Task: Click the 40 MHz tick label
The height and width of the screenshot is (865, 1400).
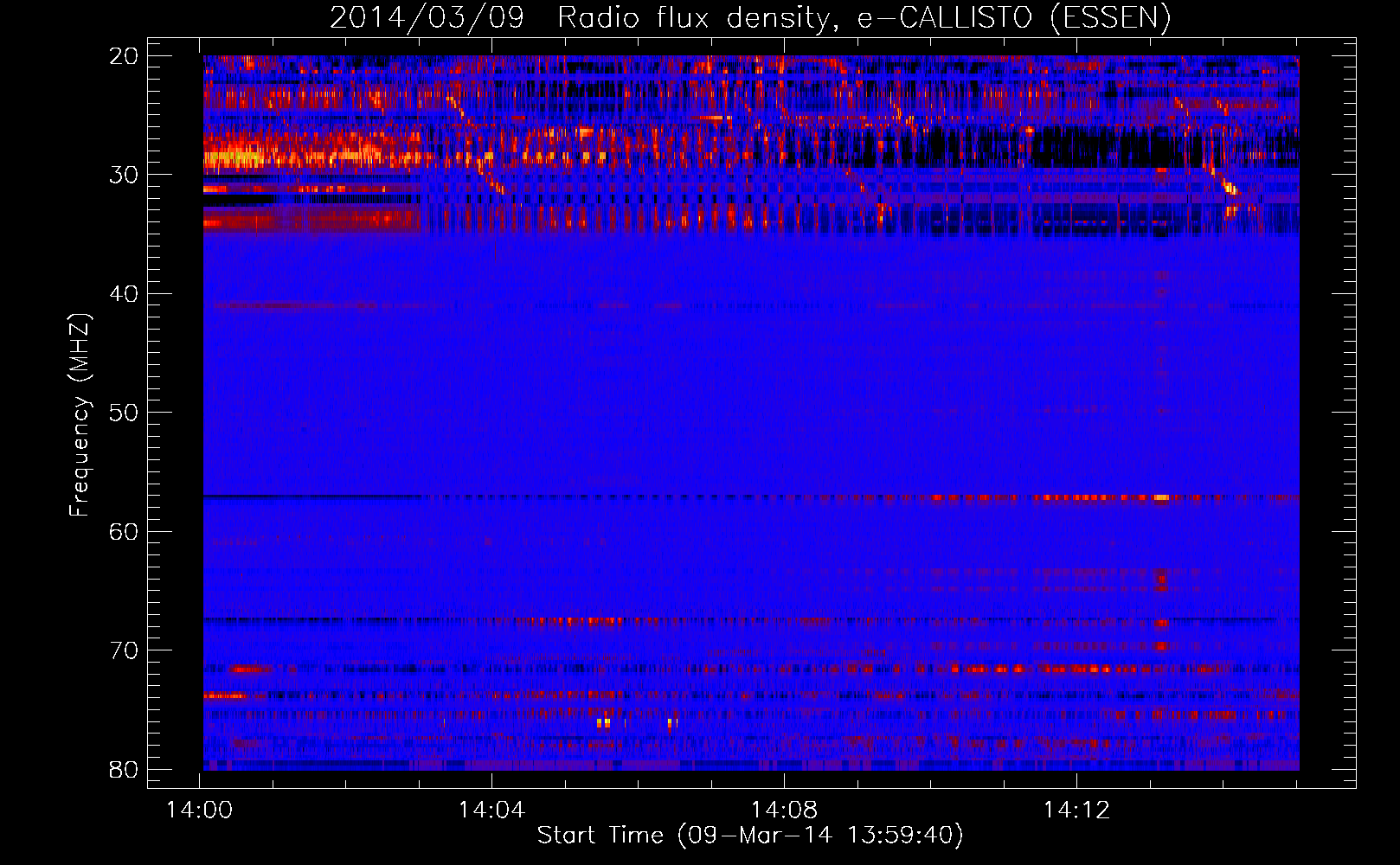Action: [x=124, y=294]
